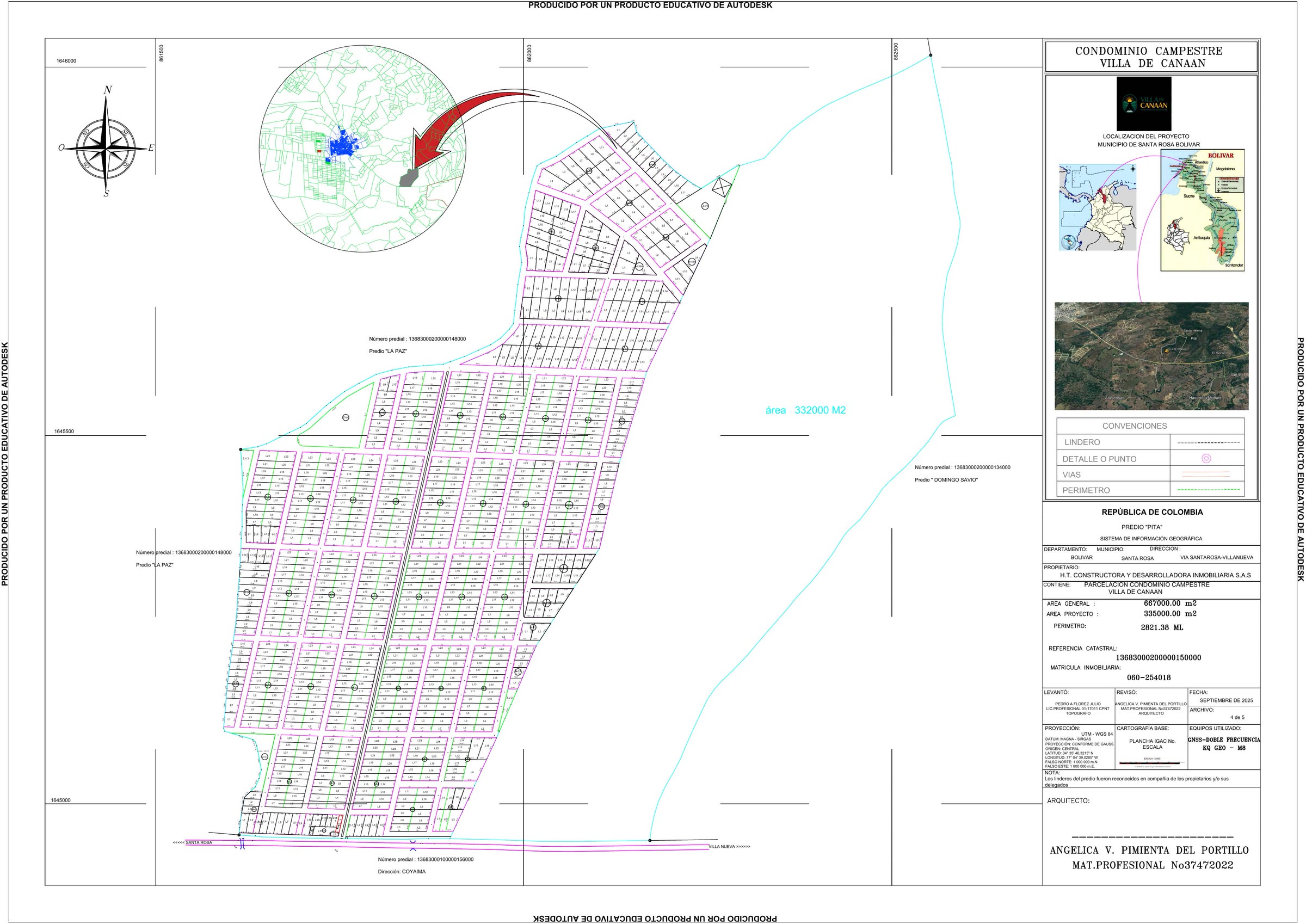Select matricula inmobiliaria 060-254018
The width and height of the screenshot is (1306, 924).
click(x=1148, y=677)
